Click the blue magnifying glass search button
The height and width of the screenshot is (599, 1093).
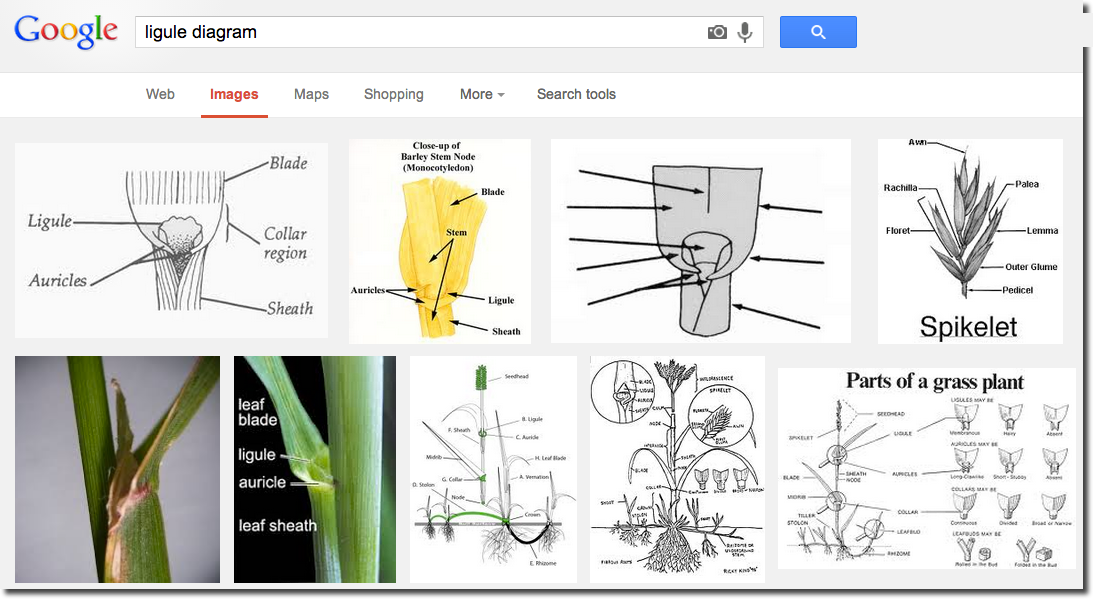[x=818, y=31]
